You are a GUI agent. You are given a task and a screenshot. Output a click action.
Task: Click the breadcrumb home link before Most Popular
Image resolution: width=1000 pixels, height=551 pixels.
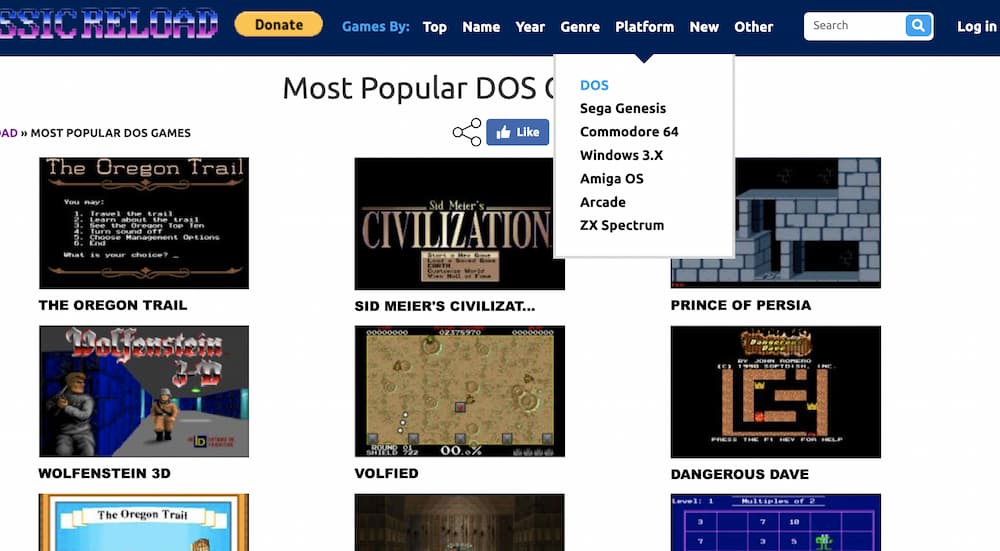(x=8, y=133)
